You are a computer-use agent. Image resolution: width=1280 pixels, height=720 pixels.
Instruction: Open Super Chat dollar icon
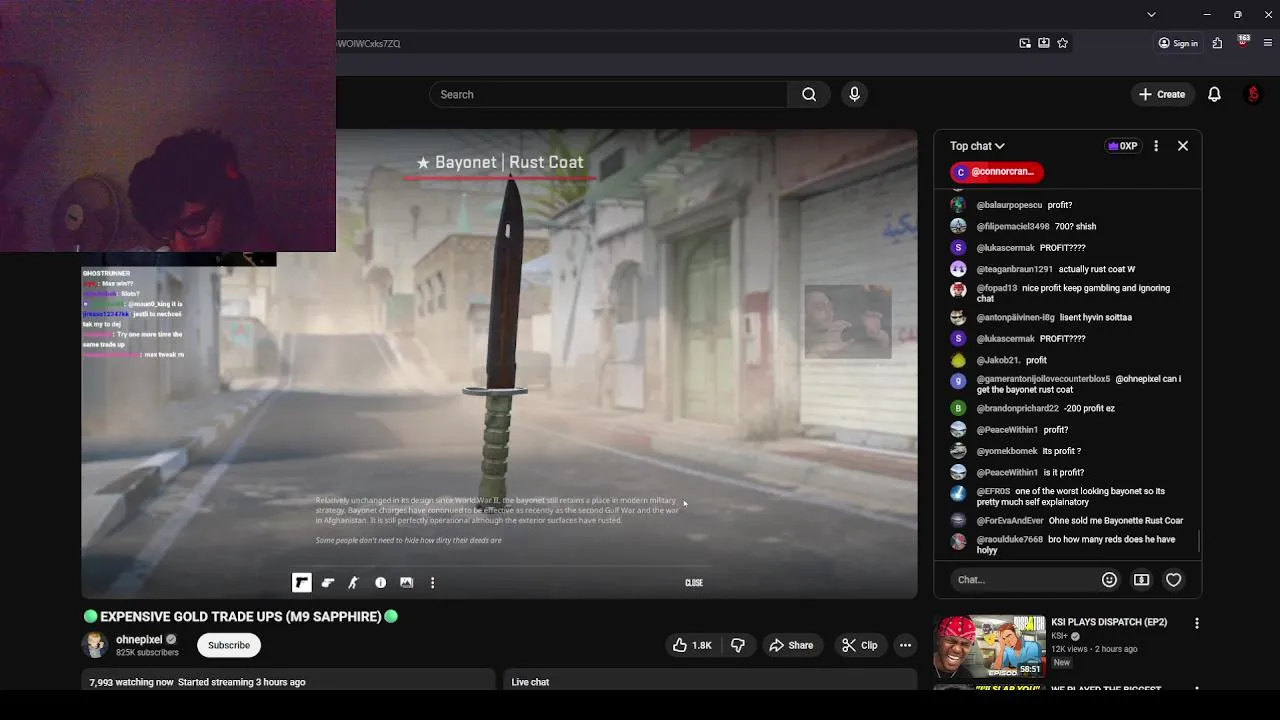pyautogui.click(x=1141, y=580)
